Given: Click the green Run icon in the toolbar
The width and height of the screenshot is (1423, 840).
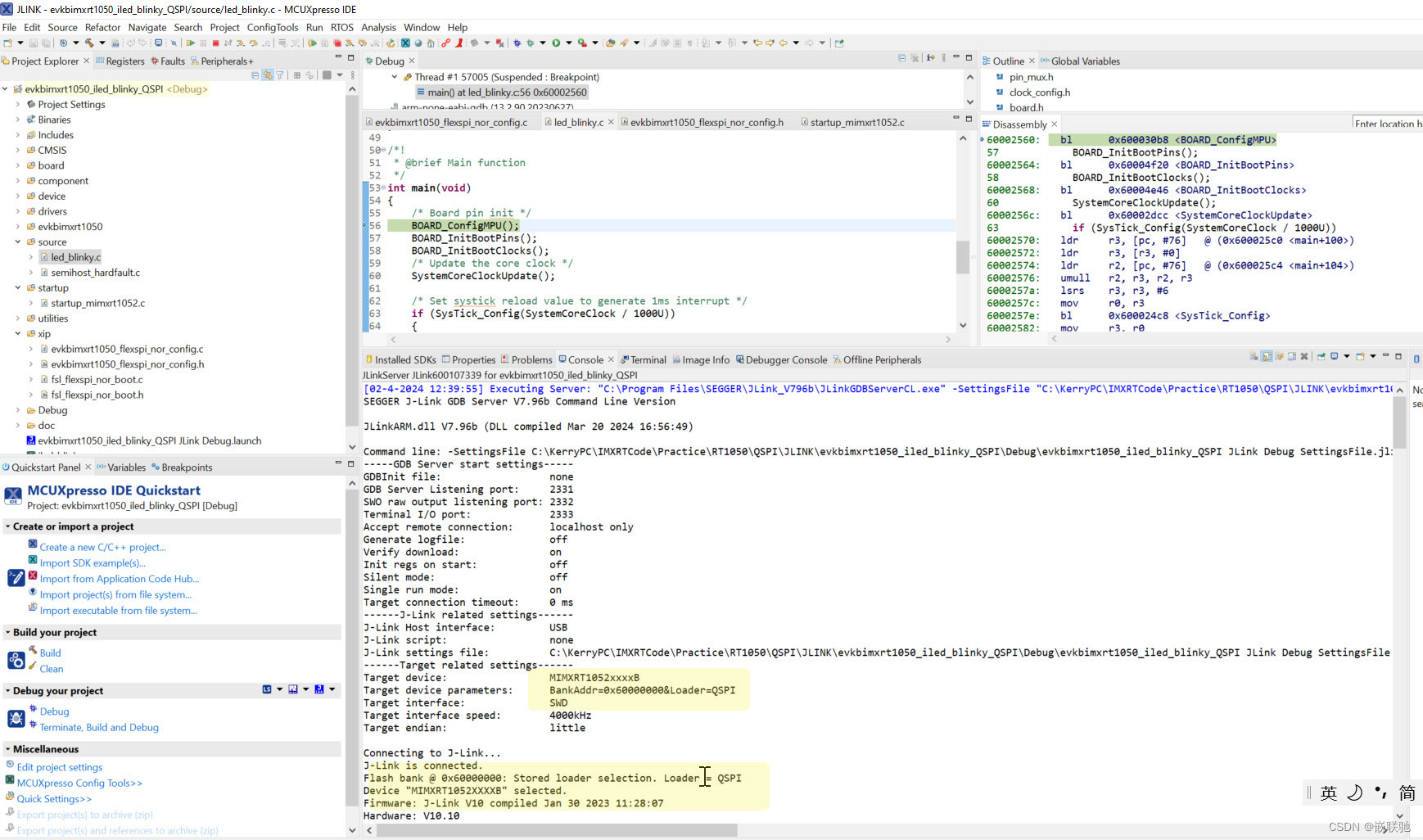Looking at the screenshot, I should (x=556, y=43).
